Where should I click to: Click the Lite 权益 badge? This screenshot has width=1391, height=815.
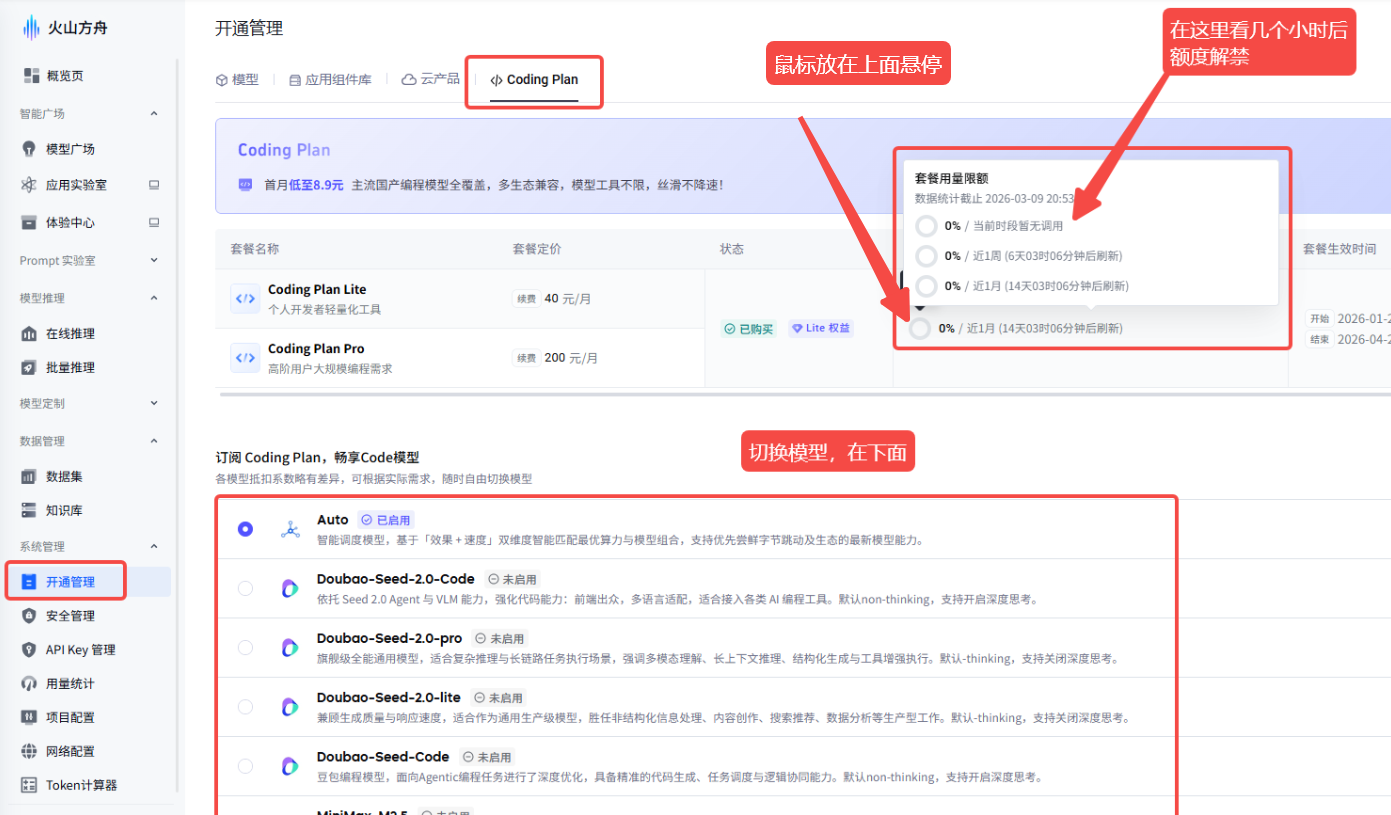821,328
